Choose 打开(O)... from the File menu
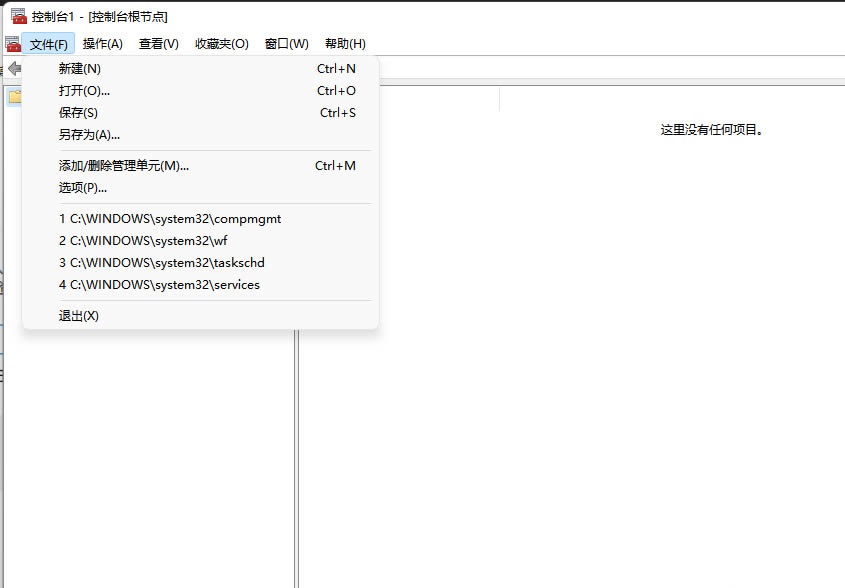The image size is (845, 588). pyautogui.click(x=84, y=91)
